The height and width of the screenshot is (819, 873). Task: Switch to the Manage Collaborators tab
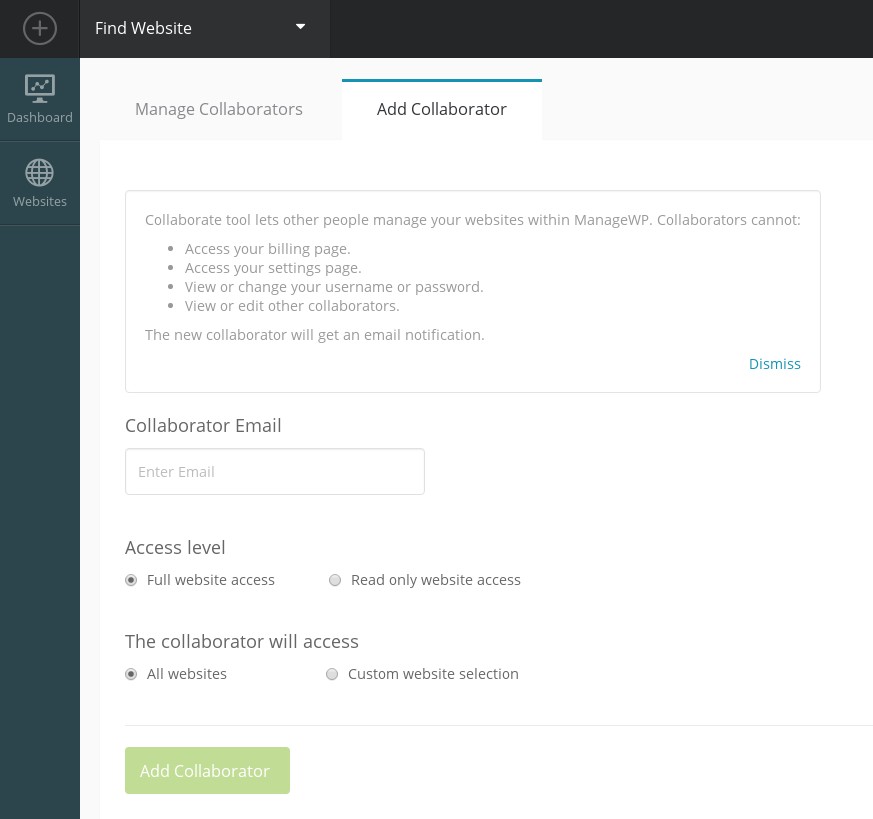pos(219,109)
